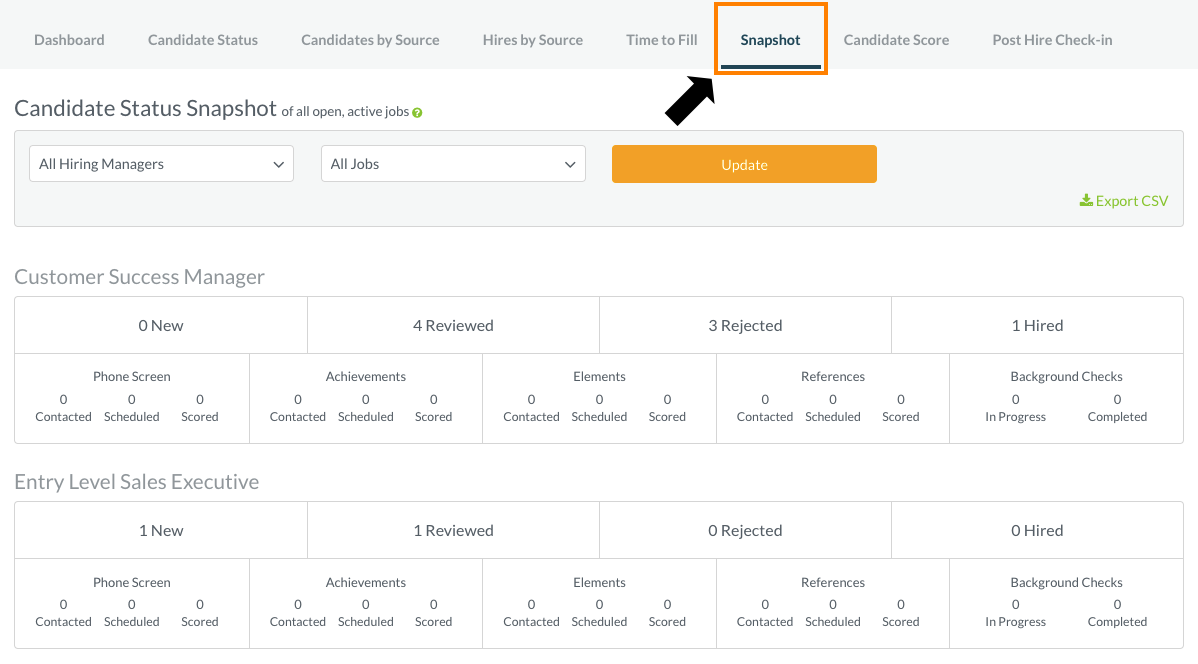Click In Progress count for Customer Success Manager
1198x664 pixels.
[1015, 400]
